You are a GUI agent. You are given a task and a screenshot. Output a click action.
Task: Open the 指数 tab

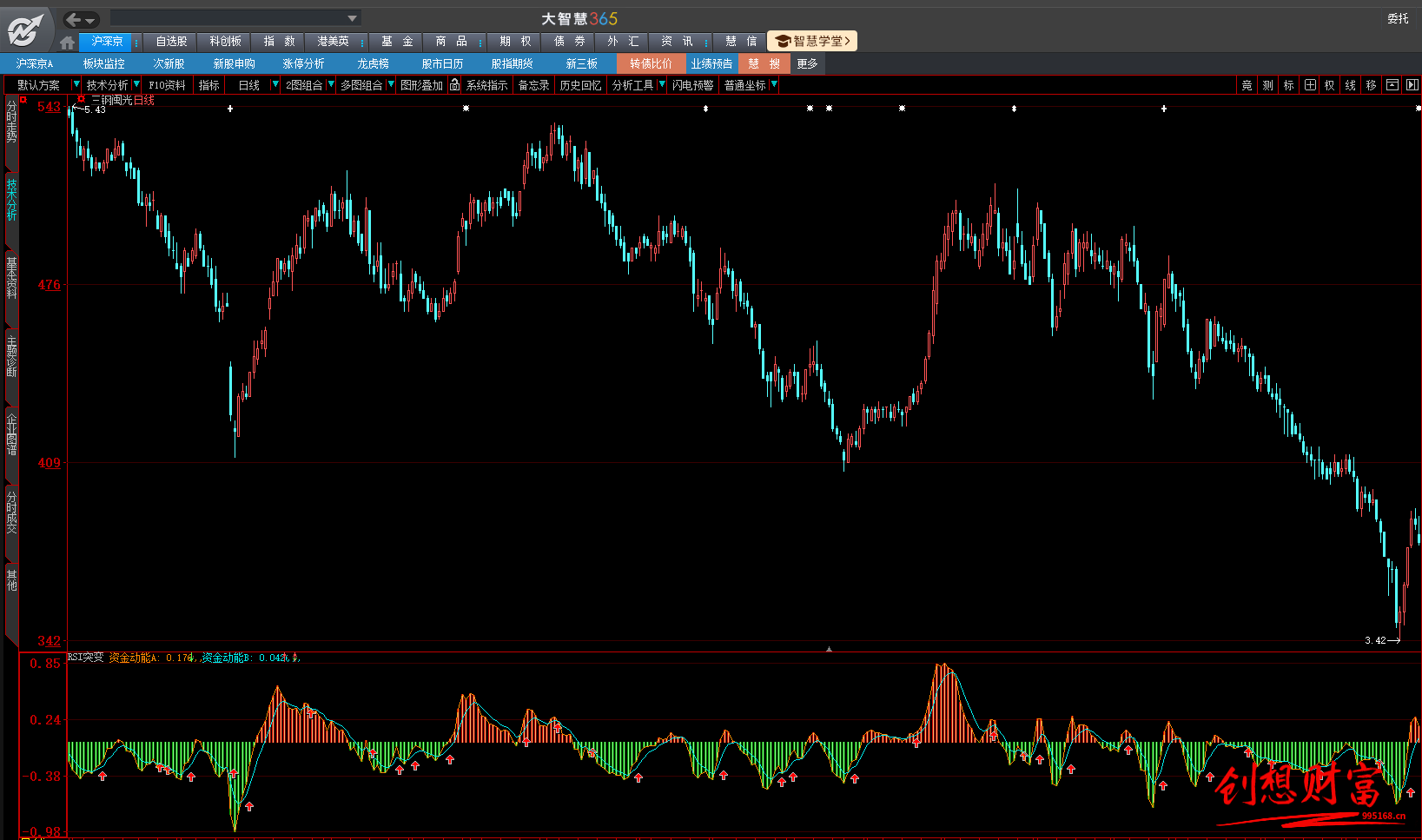[279, 42]
